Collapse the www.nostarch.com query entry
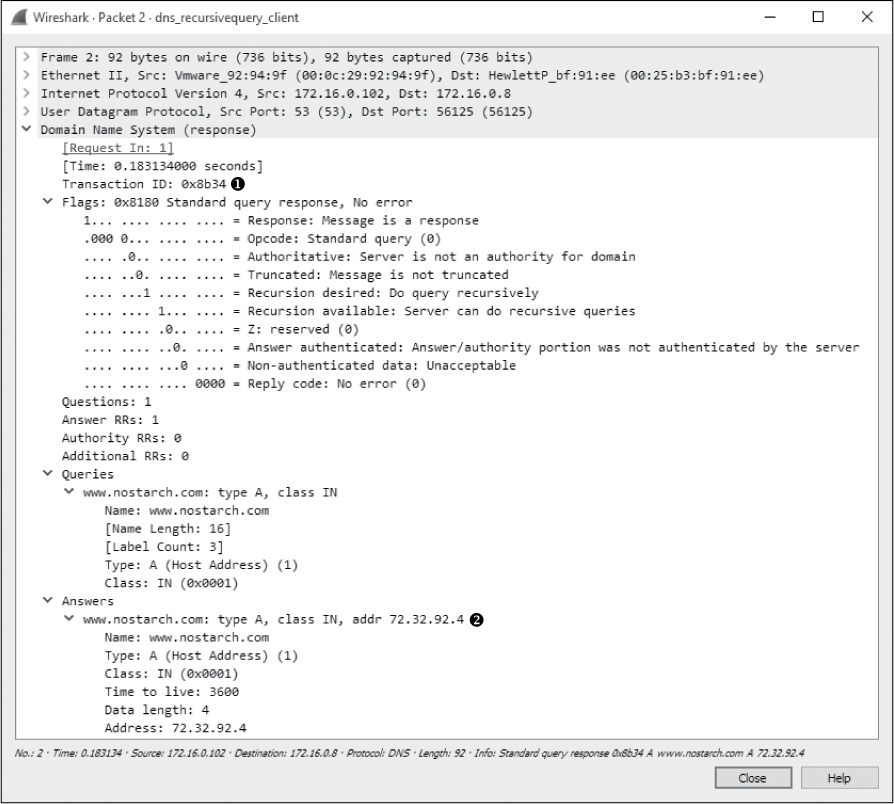 tap(69, 492)
